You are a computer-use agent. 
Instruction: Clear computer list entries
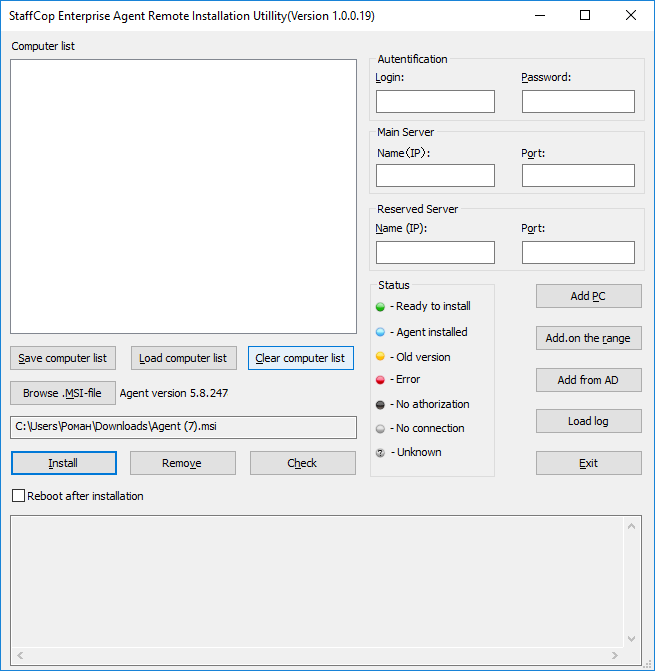click(300, 358)
